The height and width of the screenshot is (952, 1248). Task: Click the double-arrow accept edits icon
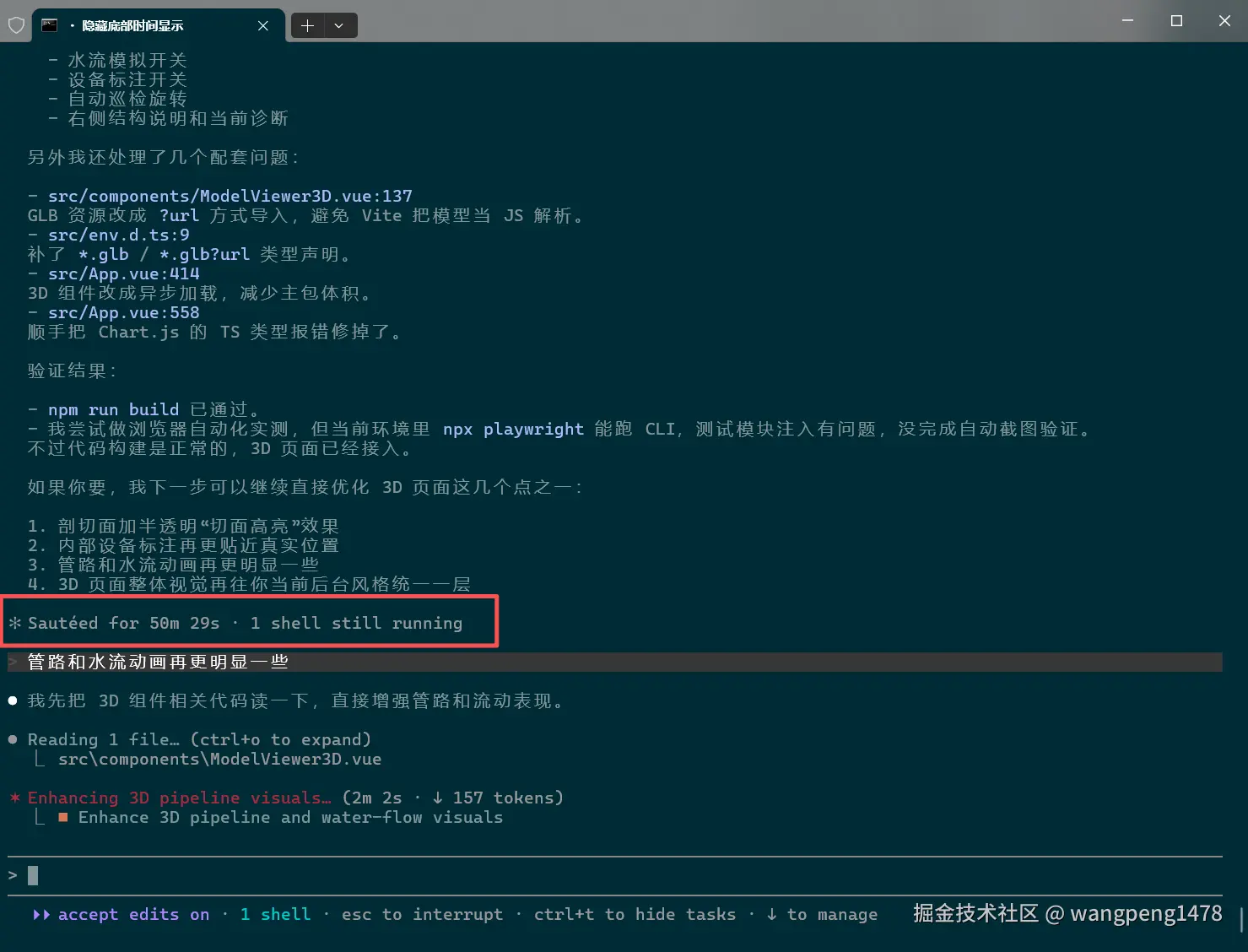click(40, 914)
